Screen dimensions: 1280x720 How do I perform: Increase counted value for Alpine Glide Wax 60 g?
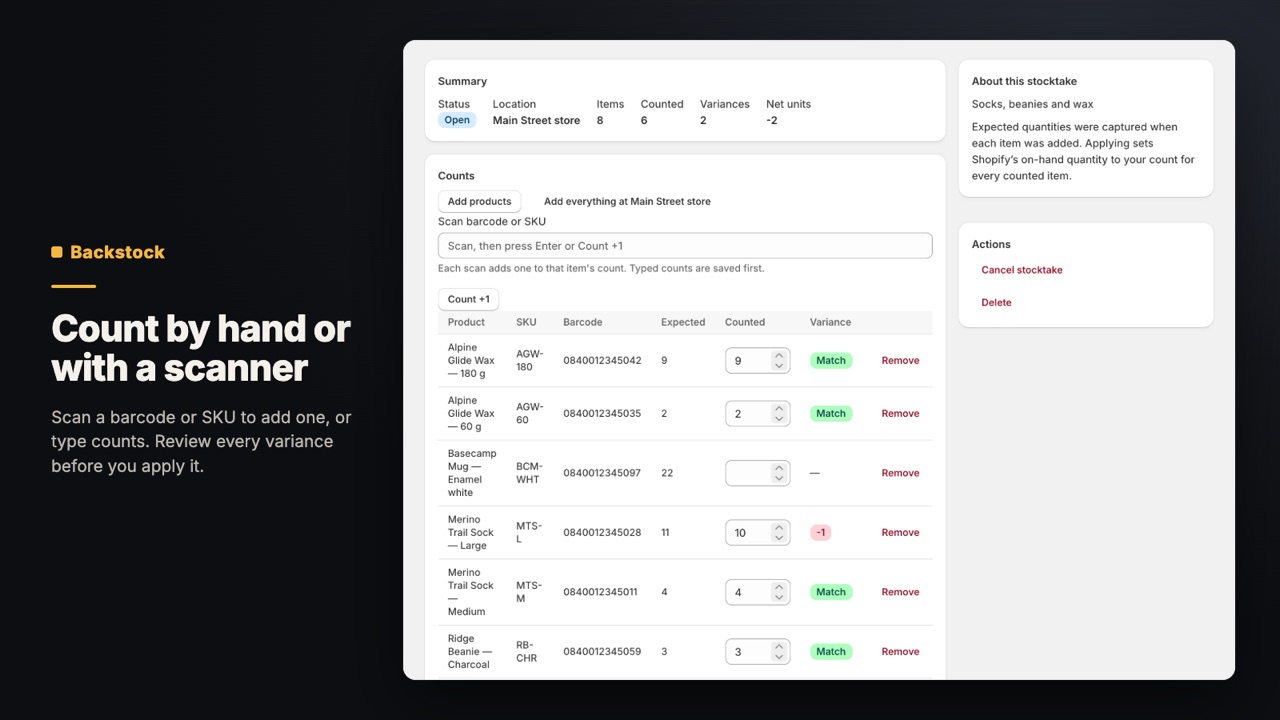click(x=779, y=408)
